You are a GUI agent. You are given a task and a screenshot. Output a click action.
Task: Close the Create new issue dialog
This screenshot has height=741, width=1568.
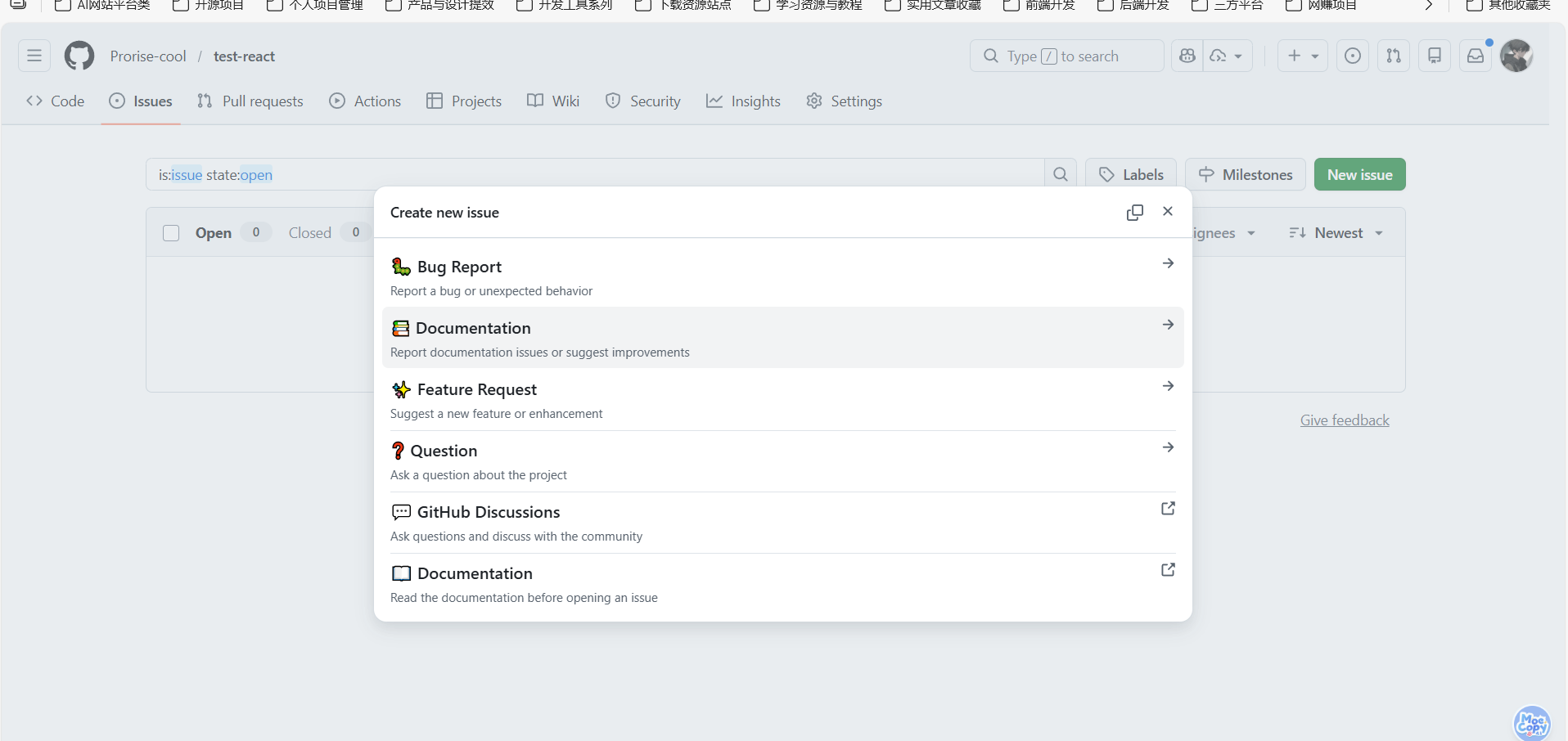(x=1168, y=212)
